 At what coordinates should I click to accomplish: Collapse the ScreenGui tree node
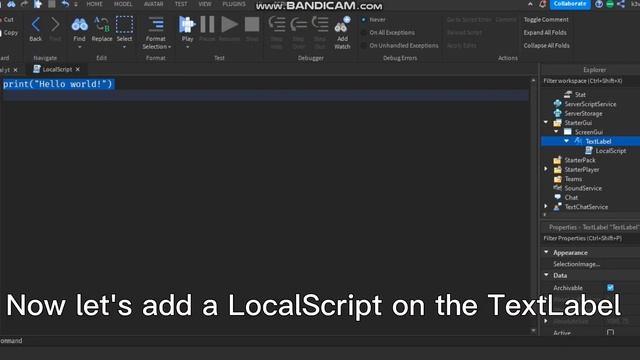(x=556, y=131)
